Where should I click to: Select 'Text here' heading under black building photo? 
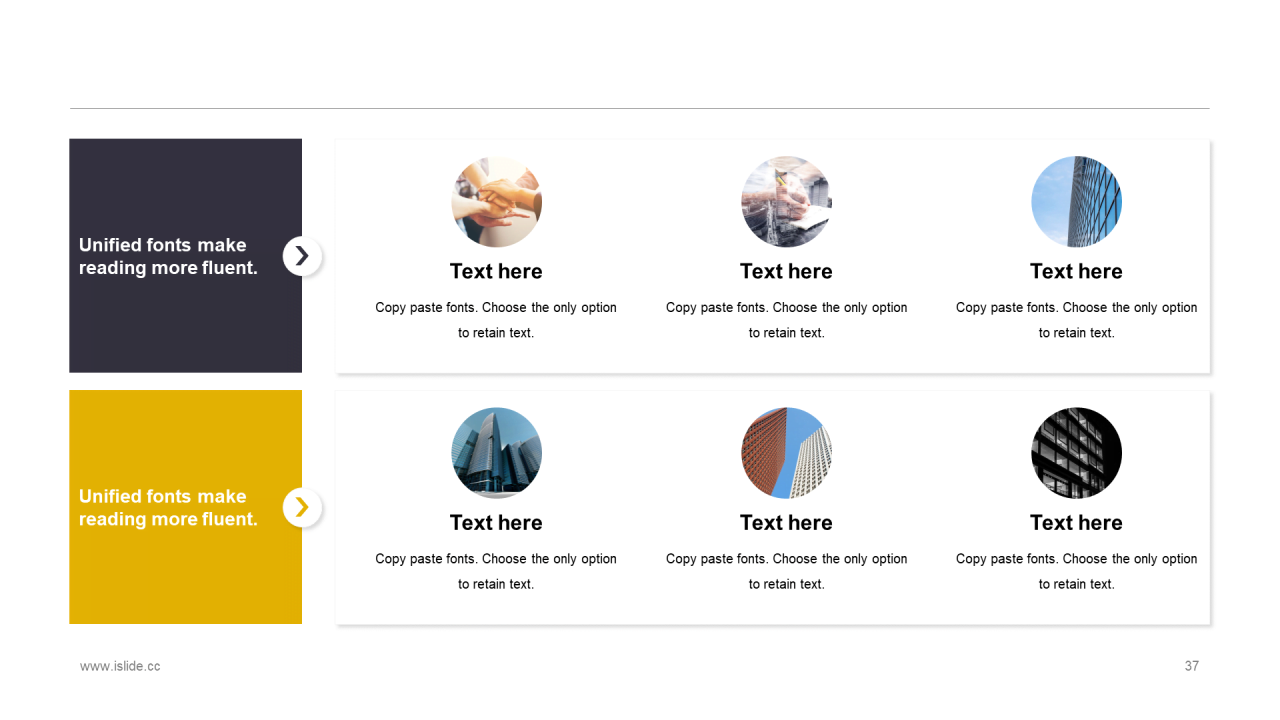pos(1076,522)
